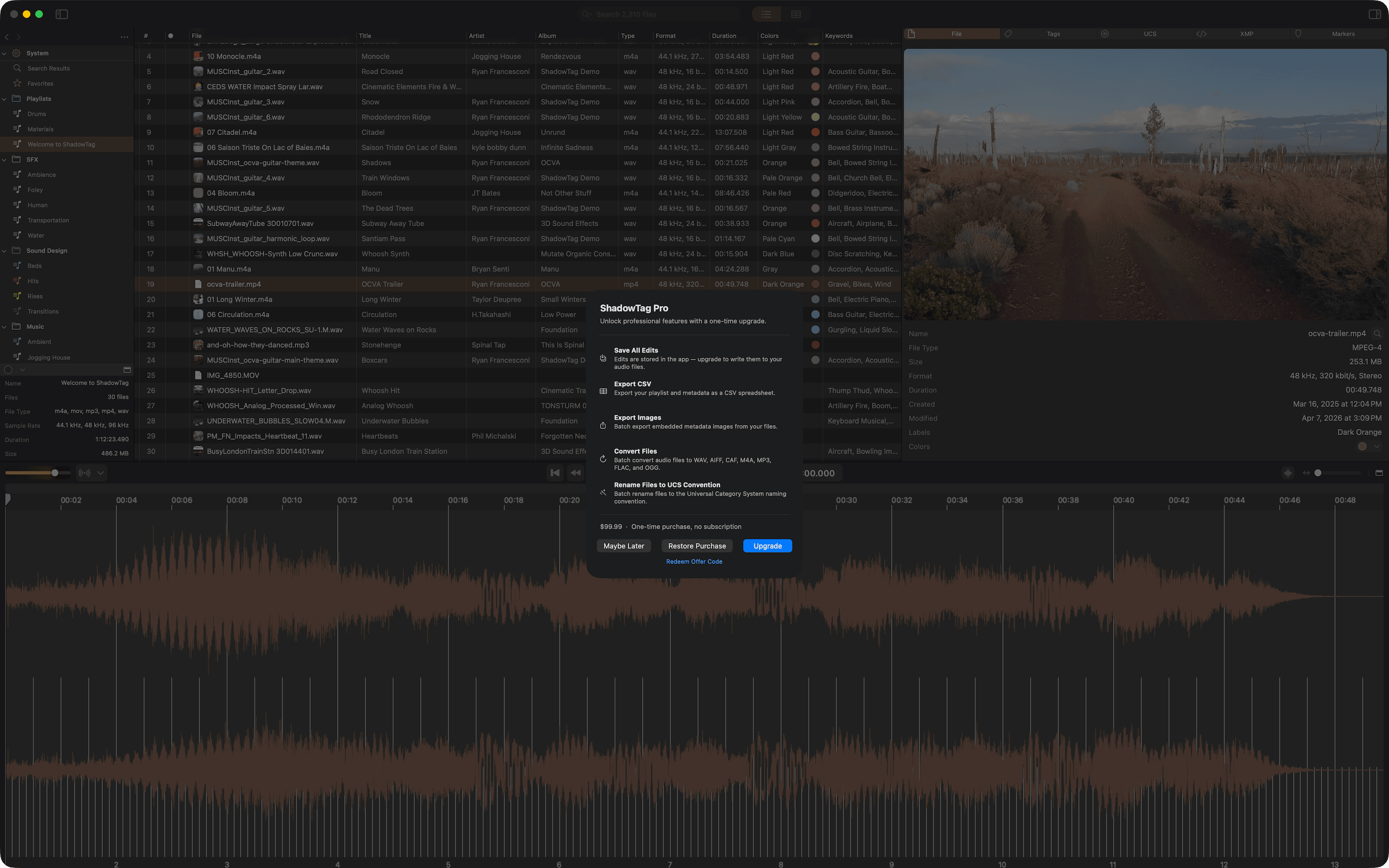Collapse the SFX section in sidebar

tap(5, 160)
